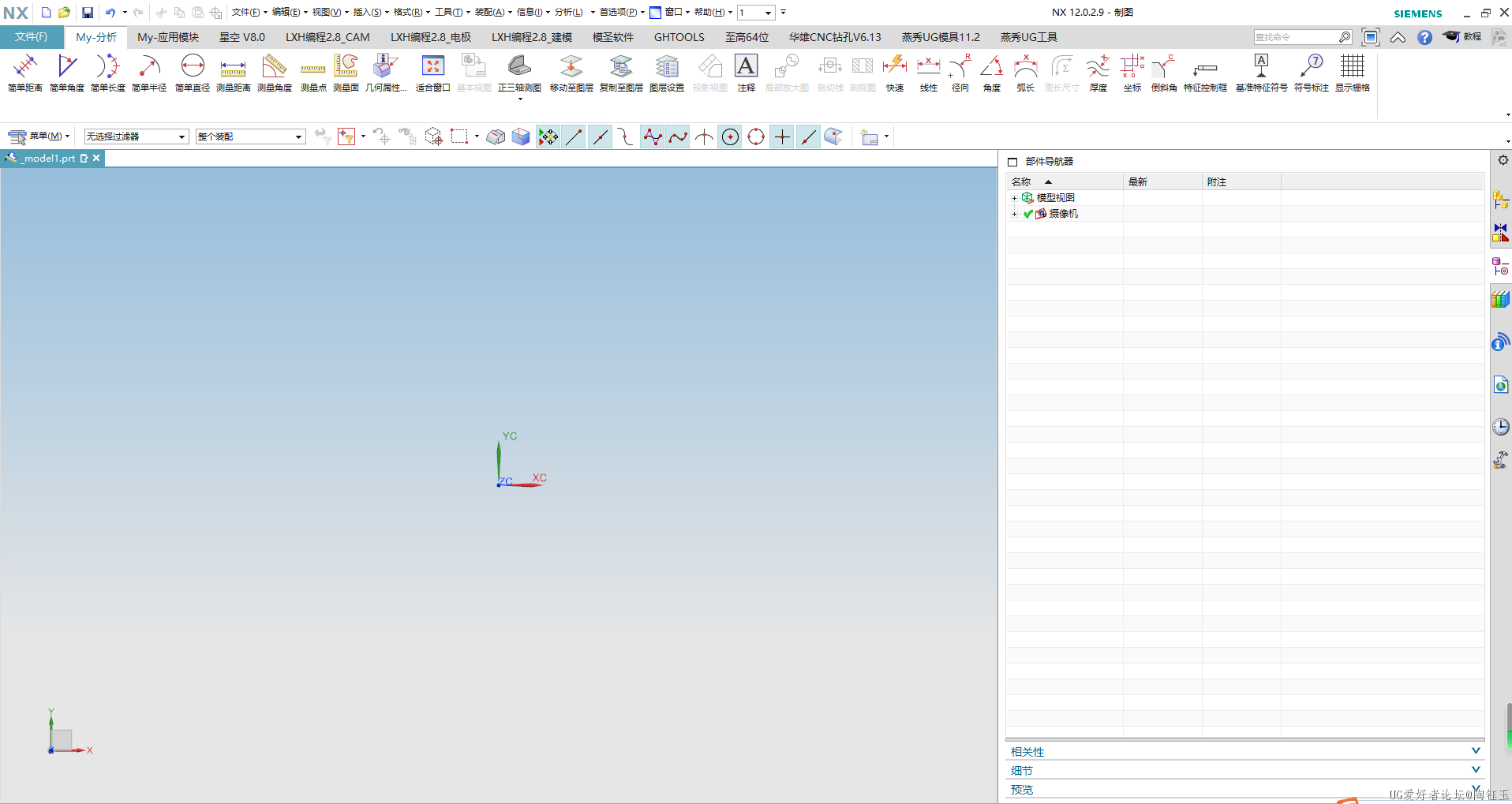This screenshot has height=804, width=1512.
Task: Open the 基准特征符号 datum feature symbol tool
Action: point(1261,73)
